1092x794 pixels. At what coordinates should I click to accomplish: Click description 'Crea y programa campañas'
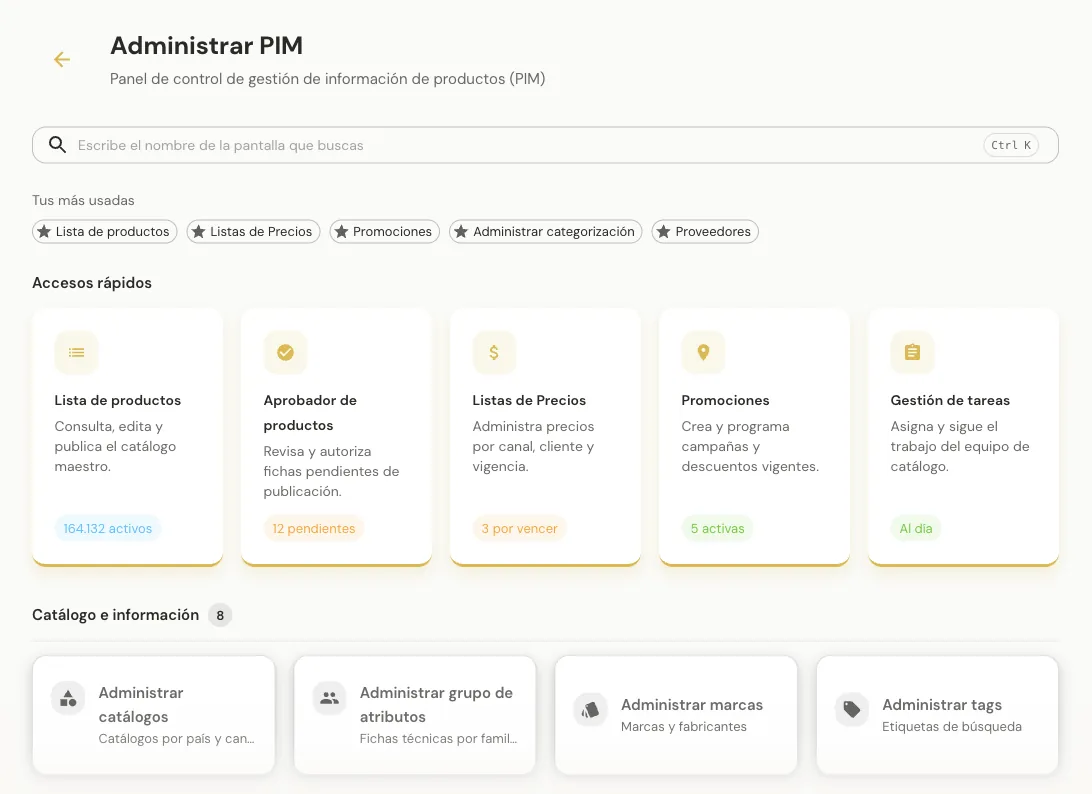[x=750, y=446]
